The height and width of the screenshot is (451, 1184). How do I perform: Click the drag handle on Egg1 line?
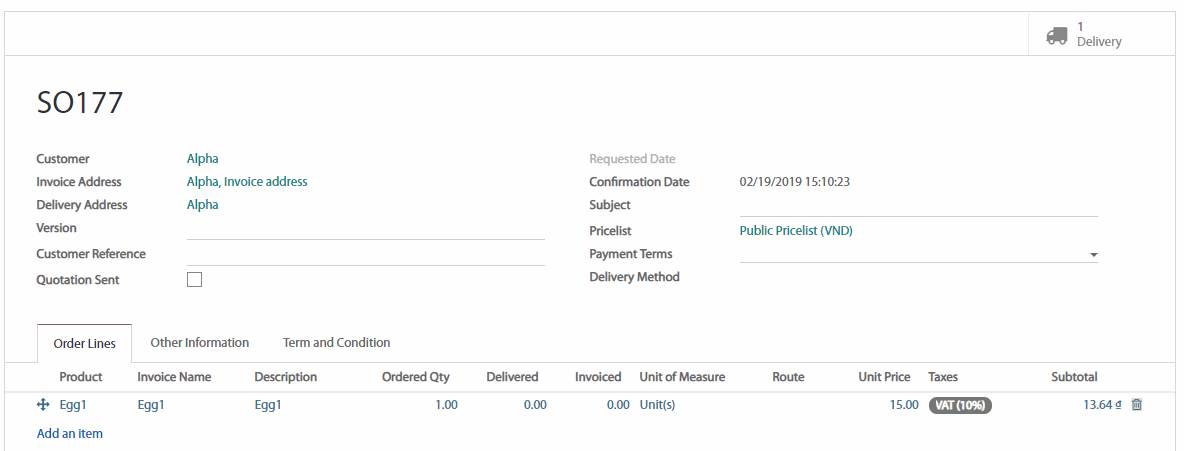tap(43, 405)
